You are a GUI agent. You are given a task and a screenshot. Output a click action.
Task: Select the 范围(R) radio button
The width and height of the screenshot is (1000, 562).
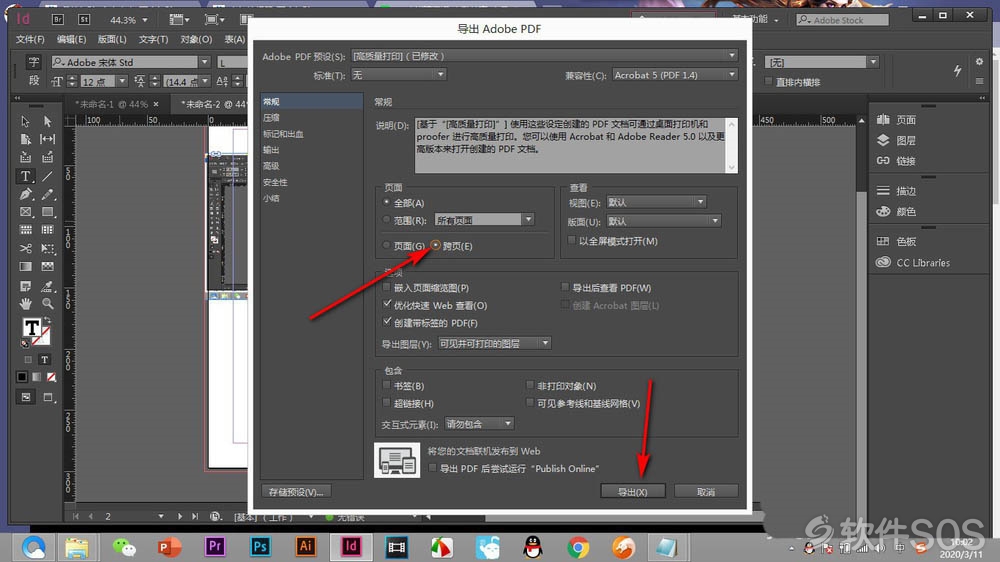(386, 219)
